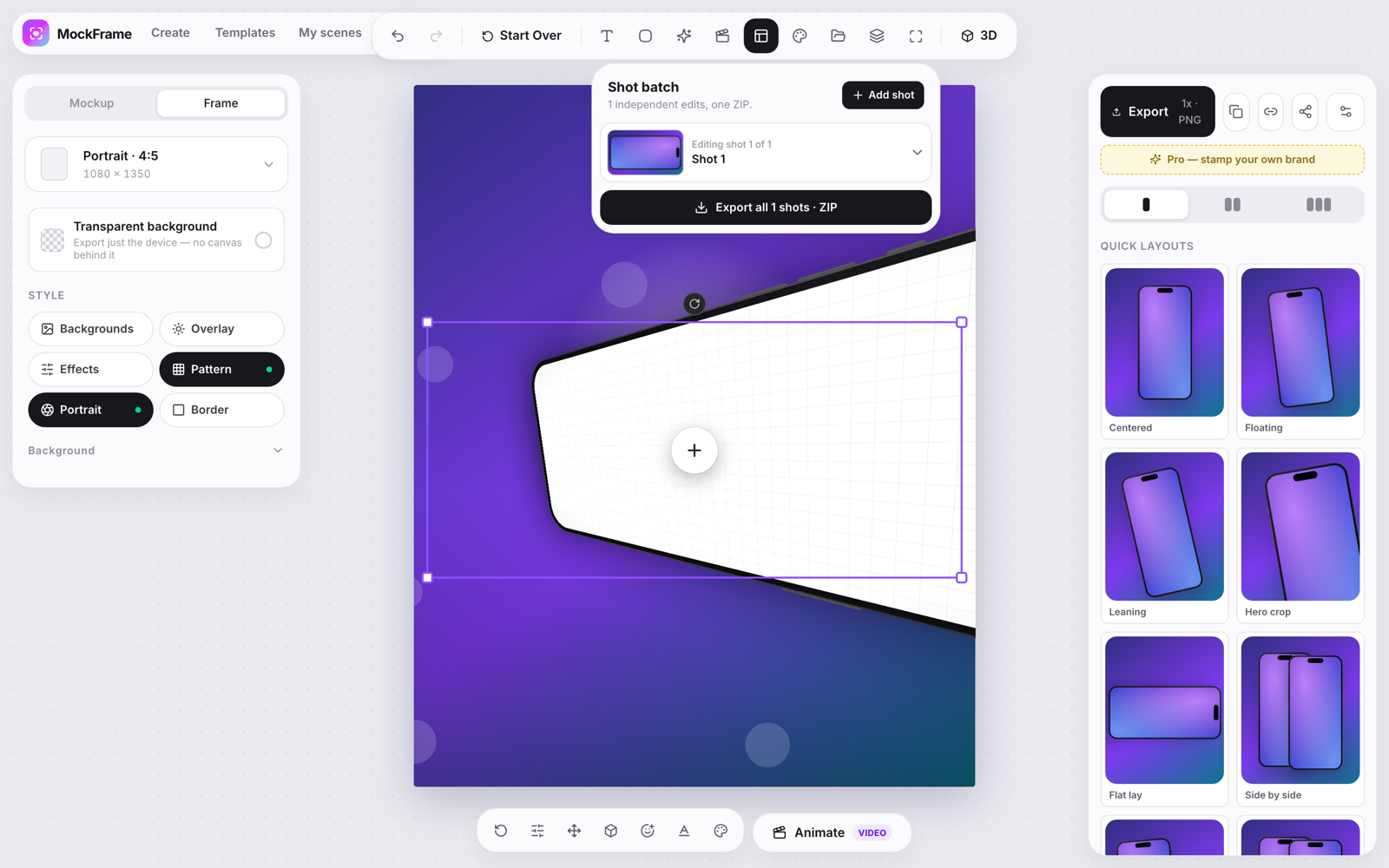
Task: Toggle the Pattern style
Action: [221, 369]
